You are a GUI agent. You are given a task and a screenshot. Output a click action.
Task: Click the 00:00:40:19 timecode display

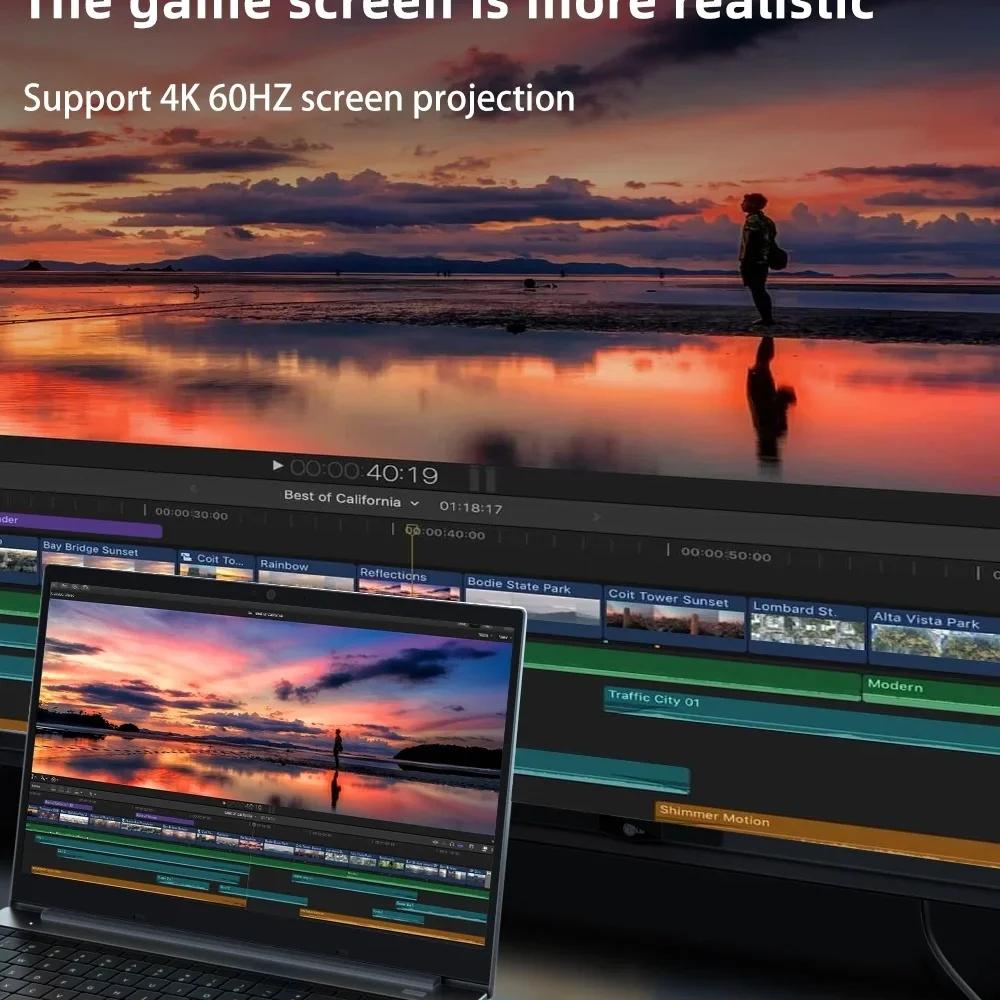coord(364,473)
